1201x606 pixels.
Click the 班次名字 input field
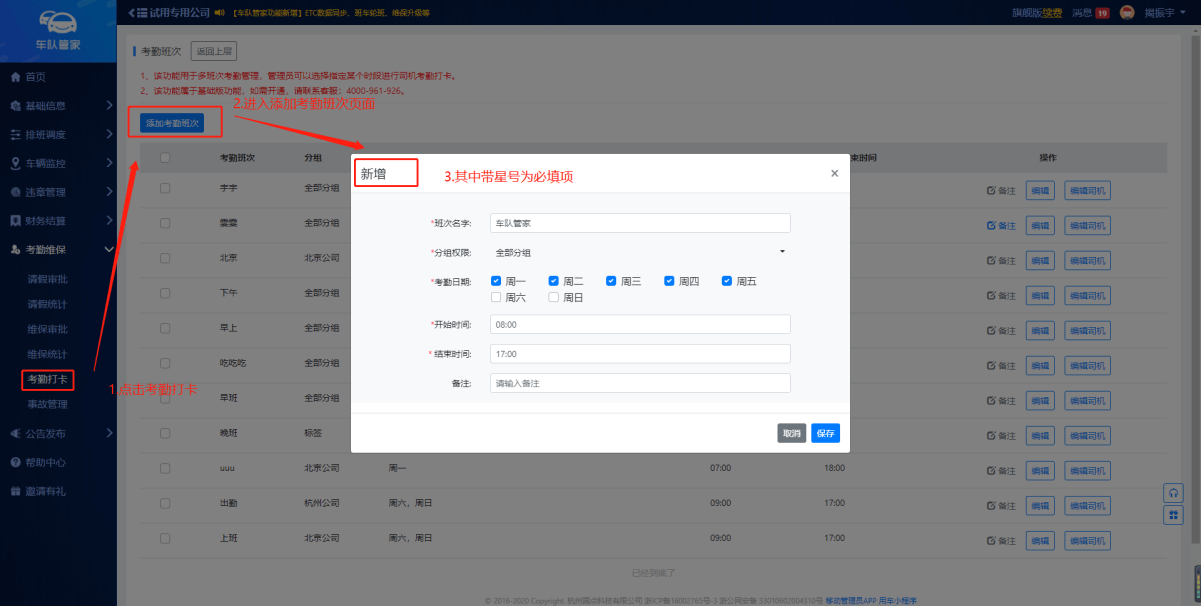(640, 223)
